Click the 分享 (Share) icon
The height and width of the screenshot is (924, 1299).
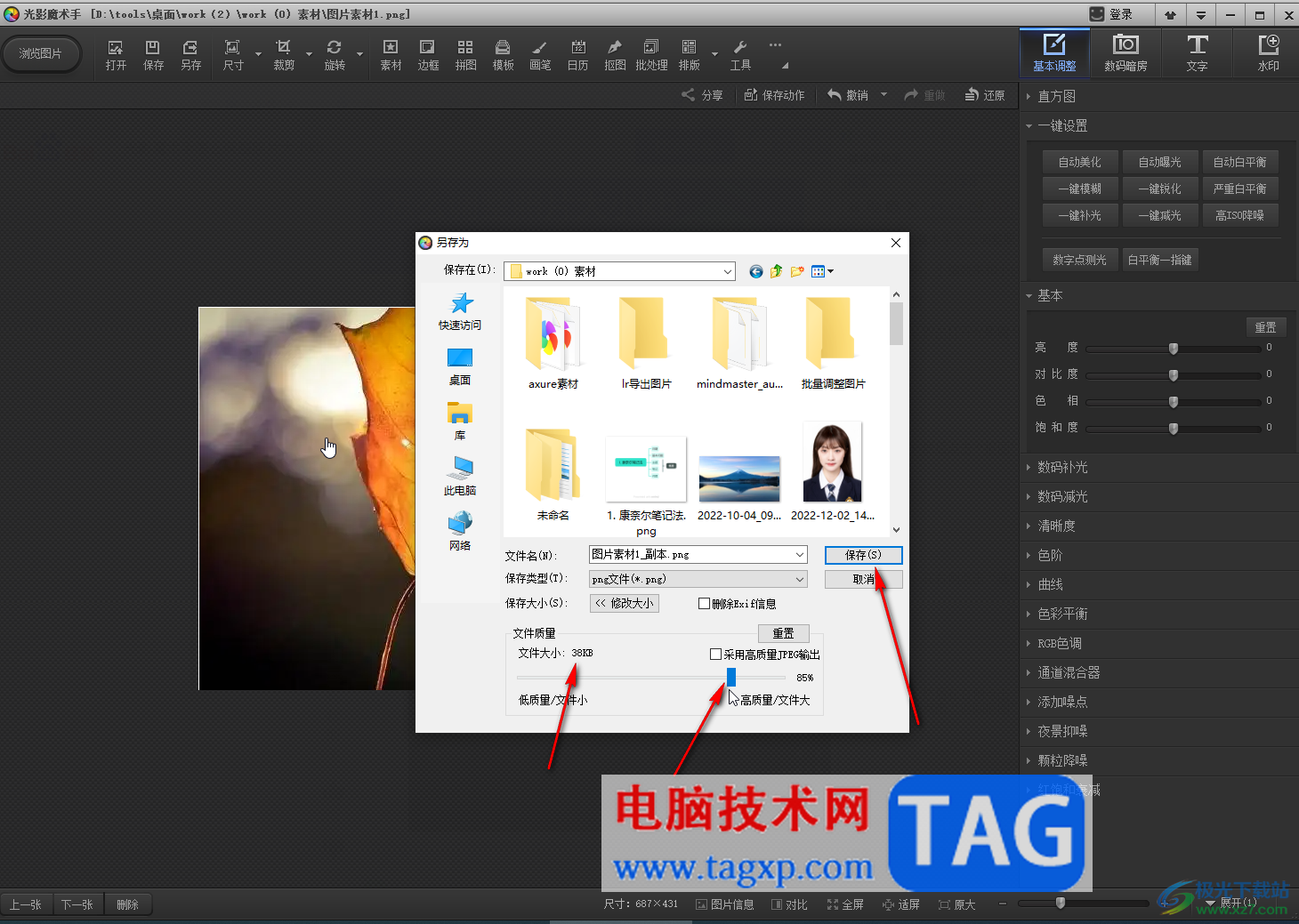[702, 95]
